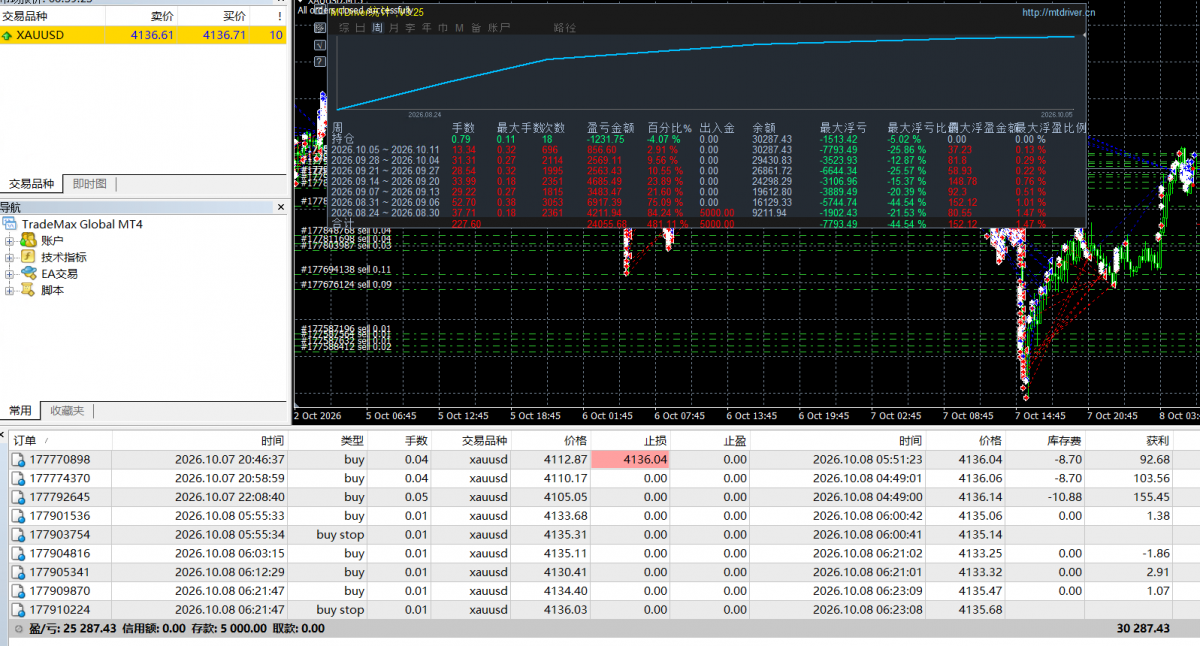
Task: Click order number 177901536
Action: pyautogui.click(x=60, y=516)
